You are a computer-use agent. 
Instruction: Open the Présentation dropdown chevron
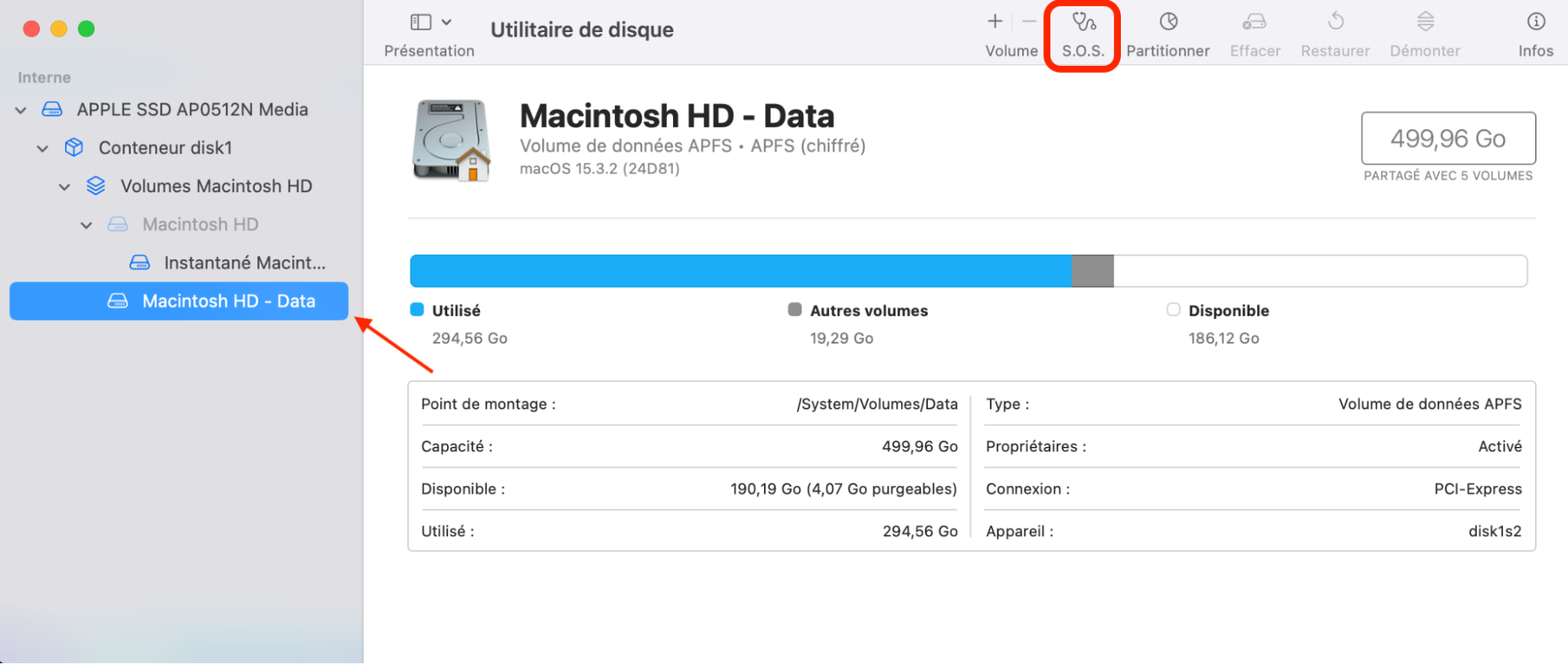pyautogui.click(x=446, y=22)
